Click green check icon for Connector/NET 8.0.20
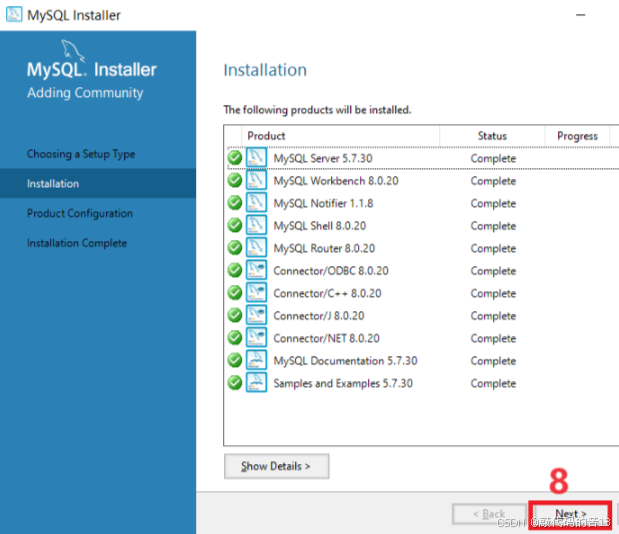The image size is (619, 534). pyautogui.click(x=235, y=338)
